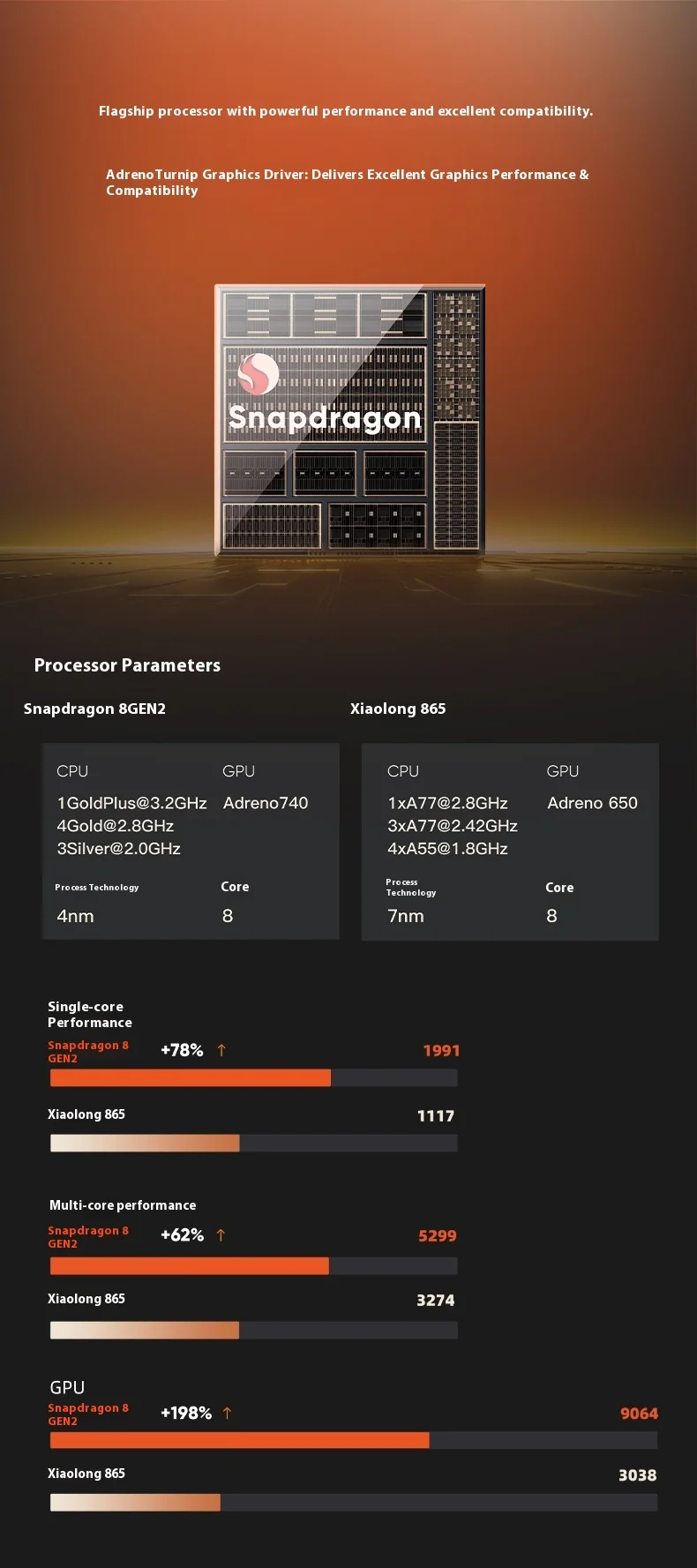Click the Snapdragon multi-core orange bar
697x1568 pixels.
[x=190, y=1266]
